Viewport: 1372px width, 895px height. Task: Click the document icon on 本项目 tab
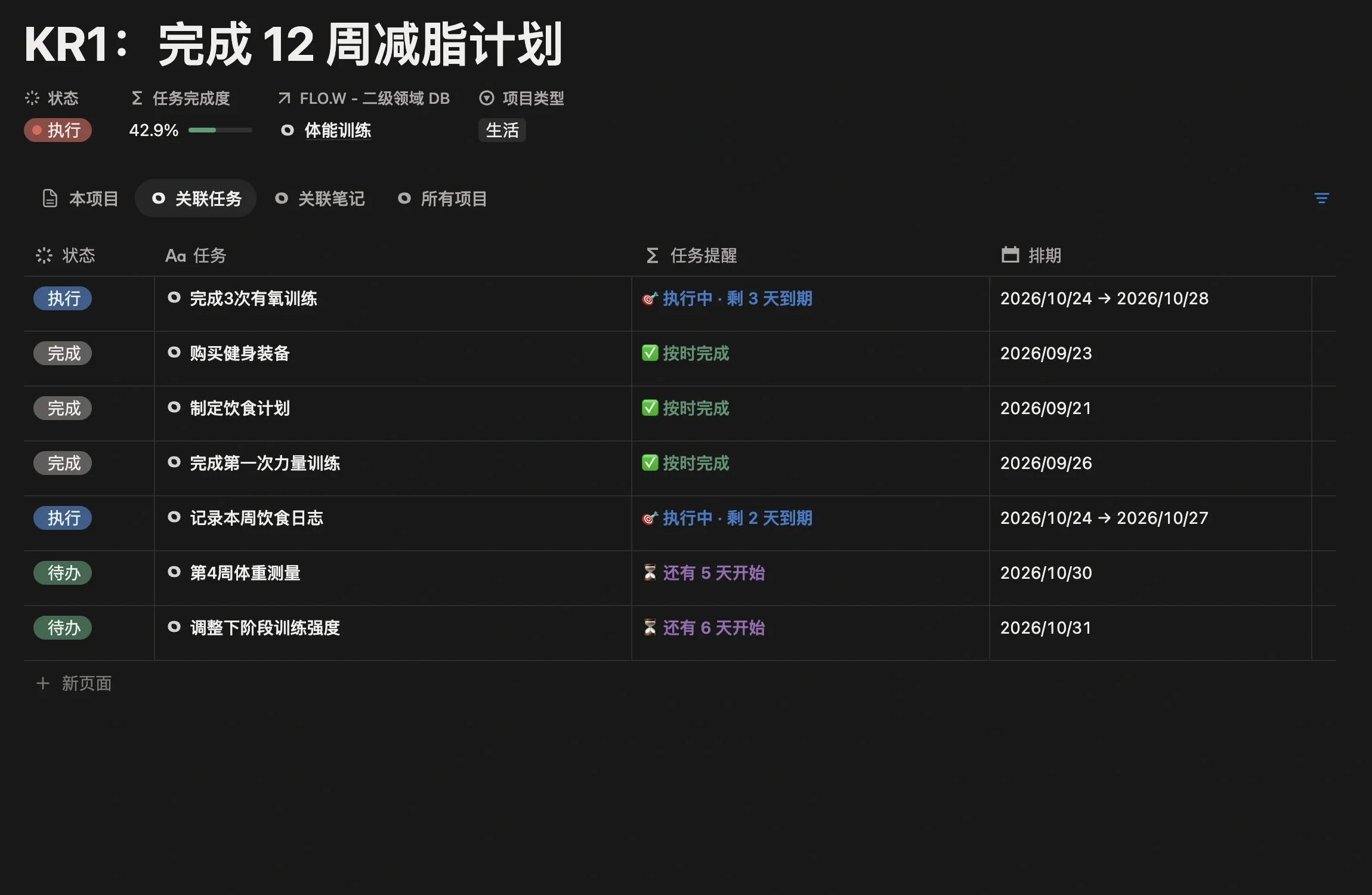point(50,198)
